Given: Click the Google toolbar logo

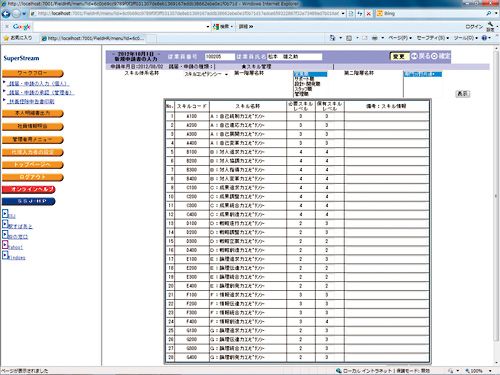Looking at the screenshot, I should [22, 27].
